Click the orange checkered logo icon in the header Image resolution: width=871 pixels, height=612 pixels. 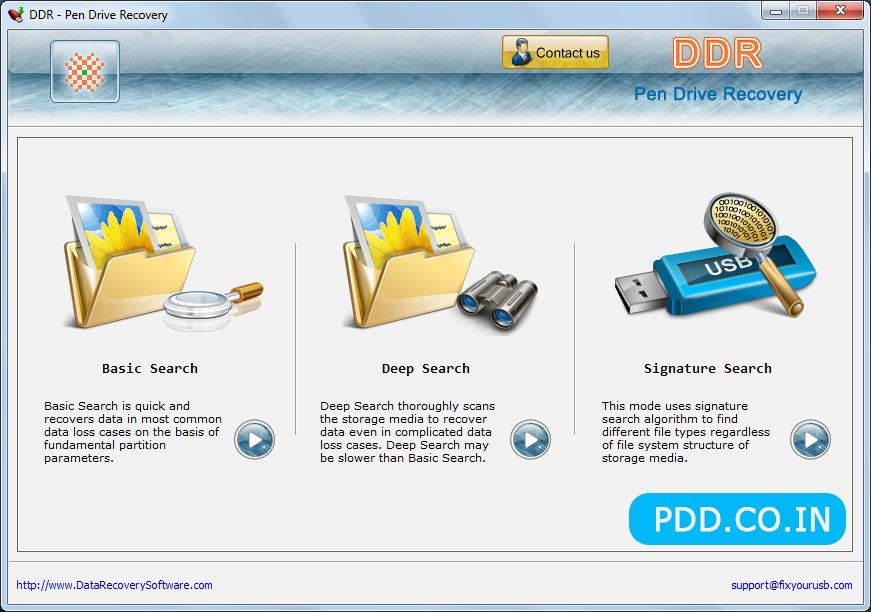(x=85, y=72)
